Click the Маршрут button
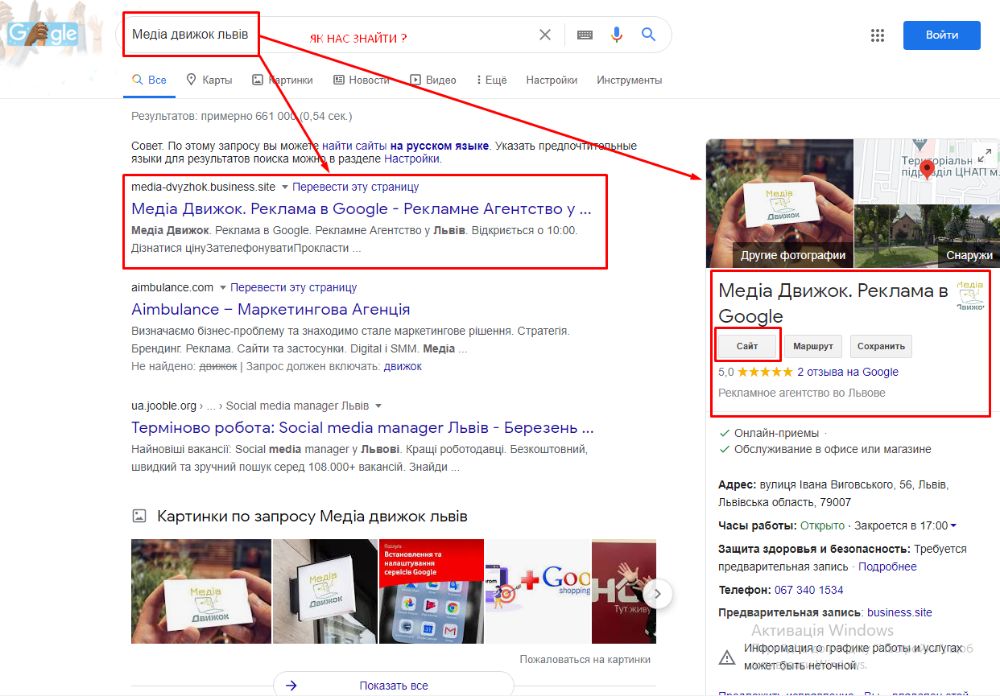1000x696 pixels. 813,346
